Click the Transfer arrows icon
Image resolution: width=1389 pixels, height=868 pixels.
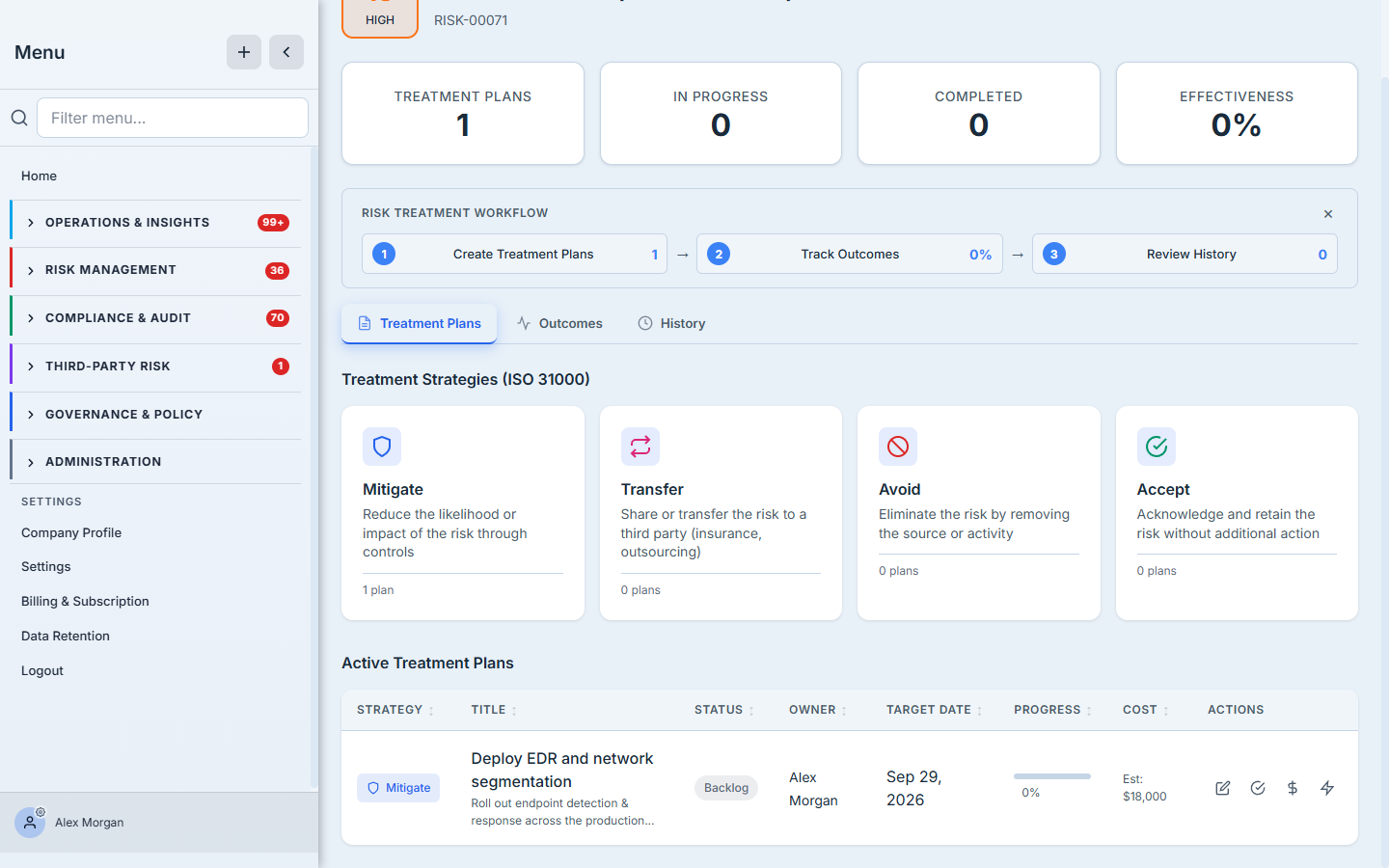pyautogui.click(x=640, y=447)
